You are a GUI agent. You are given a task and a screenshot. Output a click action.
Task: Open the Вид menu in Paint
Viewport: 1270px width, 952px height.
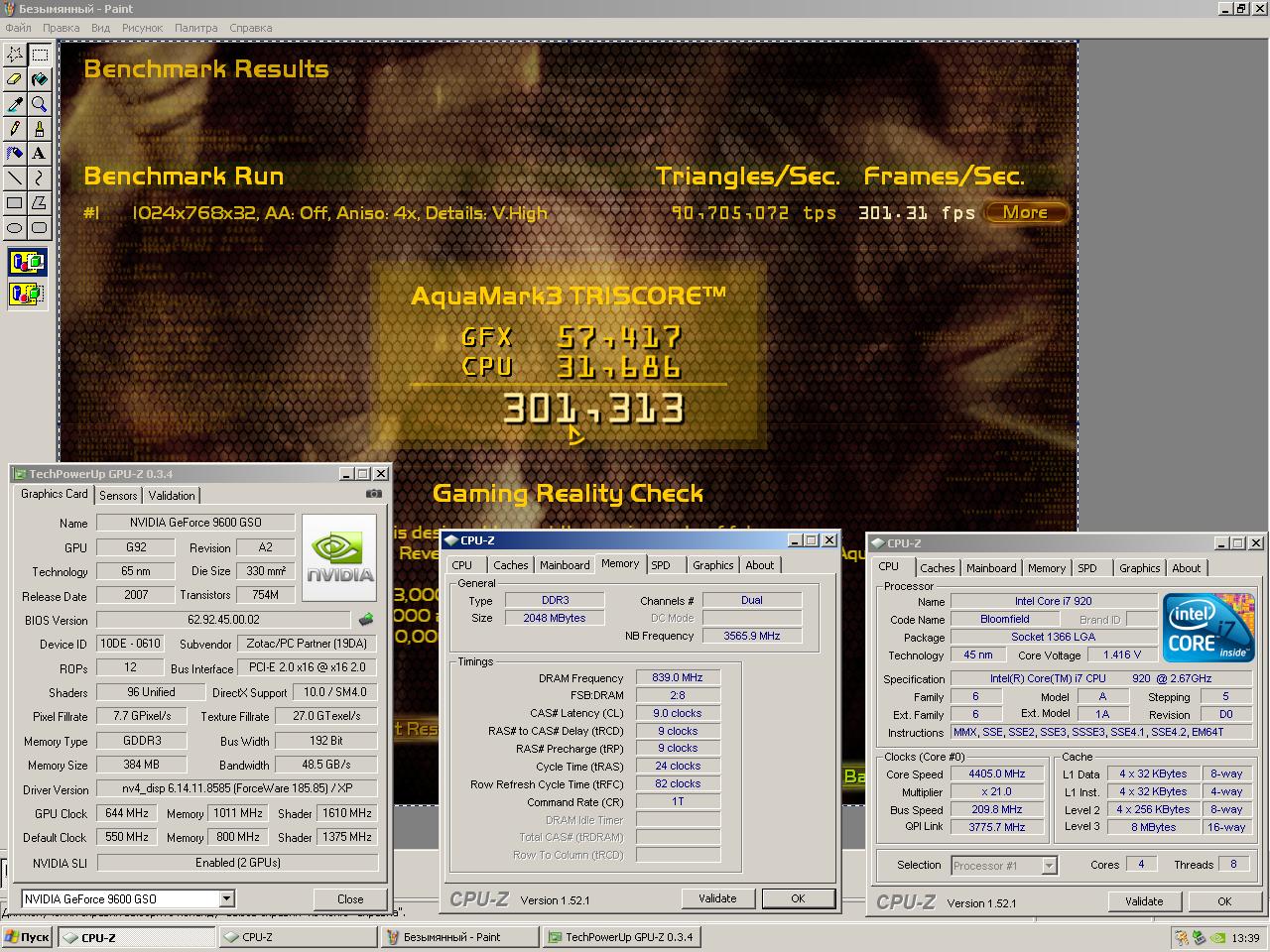tap(100, 28)
